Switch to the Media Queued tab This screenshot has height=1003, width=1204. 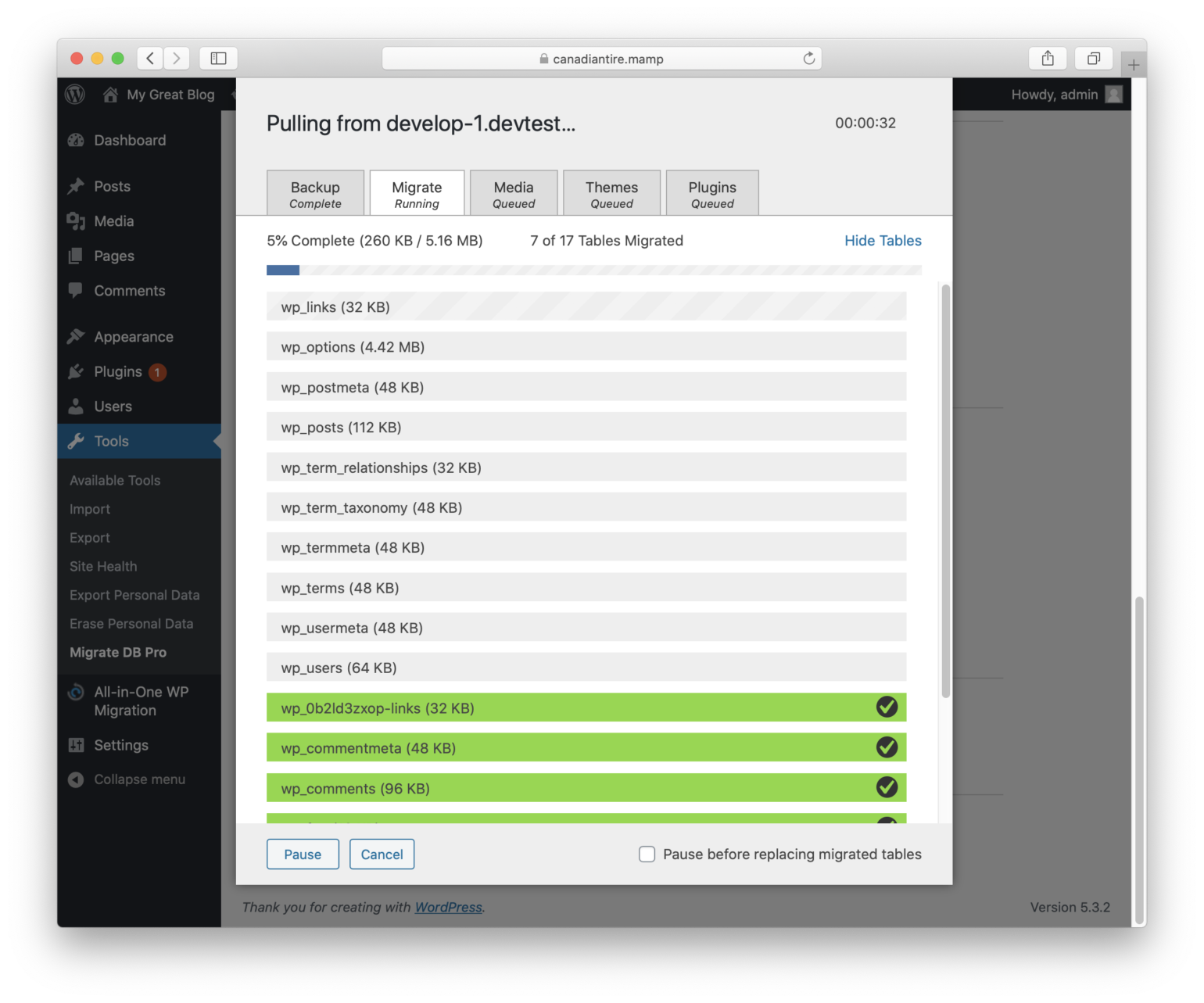[514, 193]
